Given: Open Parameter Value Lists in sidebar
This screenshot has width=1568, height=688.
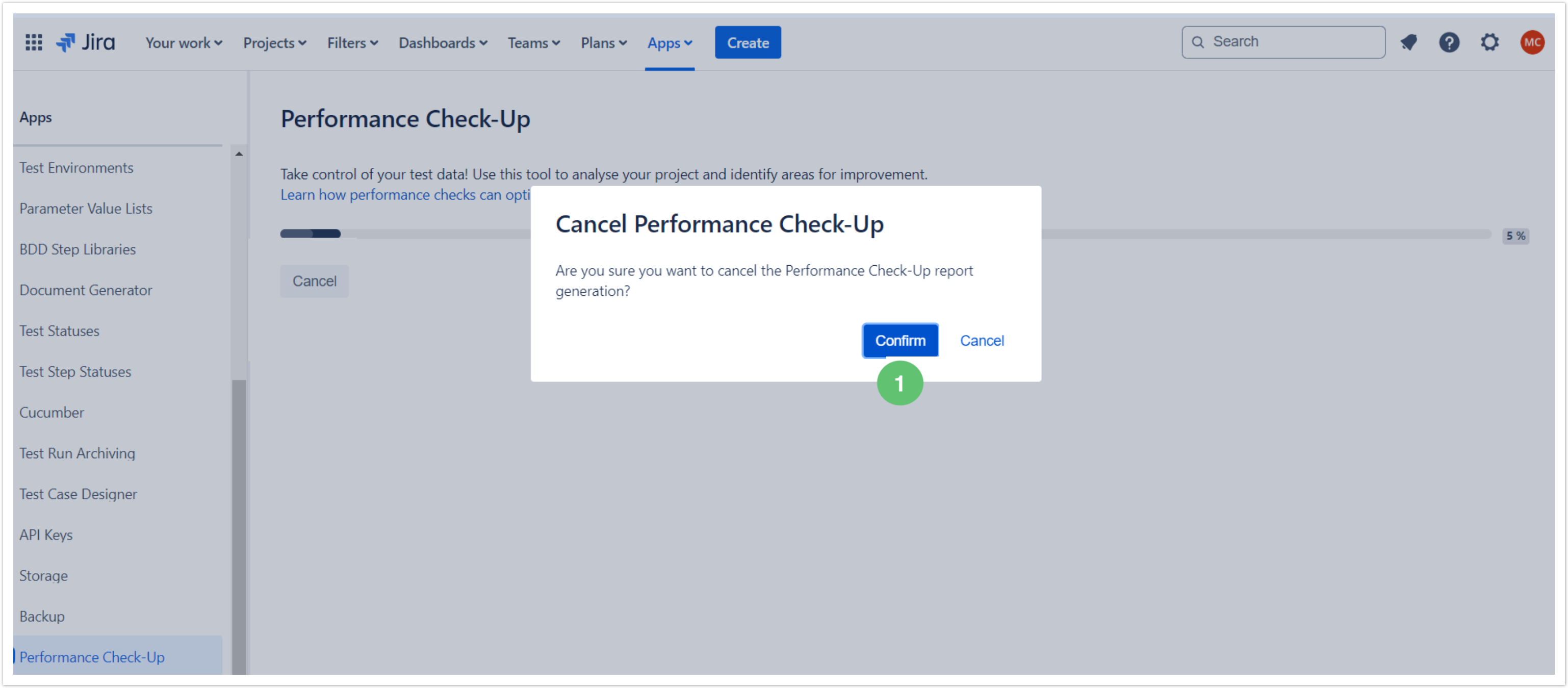Looking at the screenshot, I should [x=86, y=208].
